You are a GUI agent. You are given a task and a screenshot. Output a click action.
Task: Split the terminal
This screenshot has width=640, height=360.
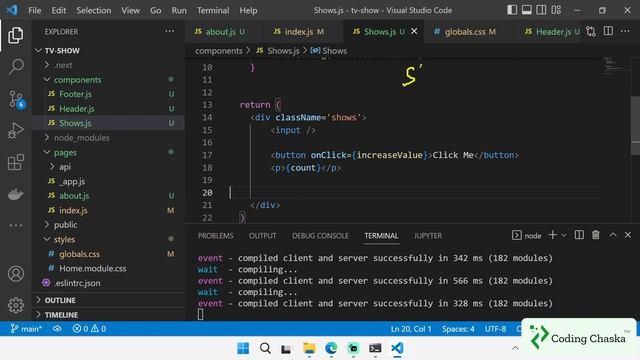579,235
